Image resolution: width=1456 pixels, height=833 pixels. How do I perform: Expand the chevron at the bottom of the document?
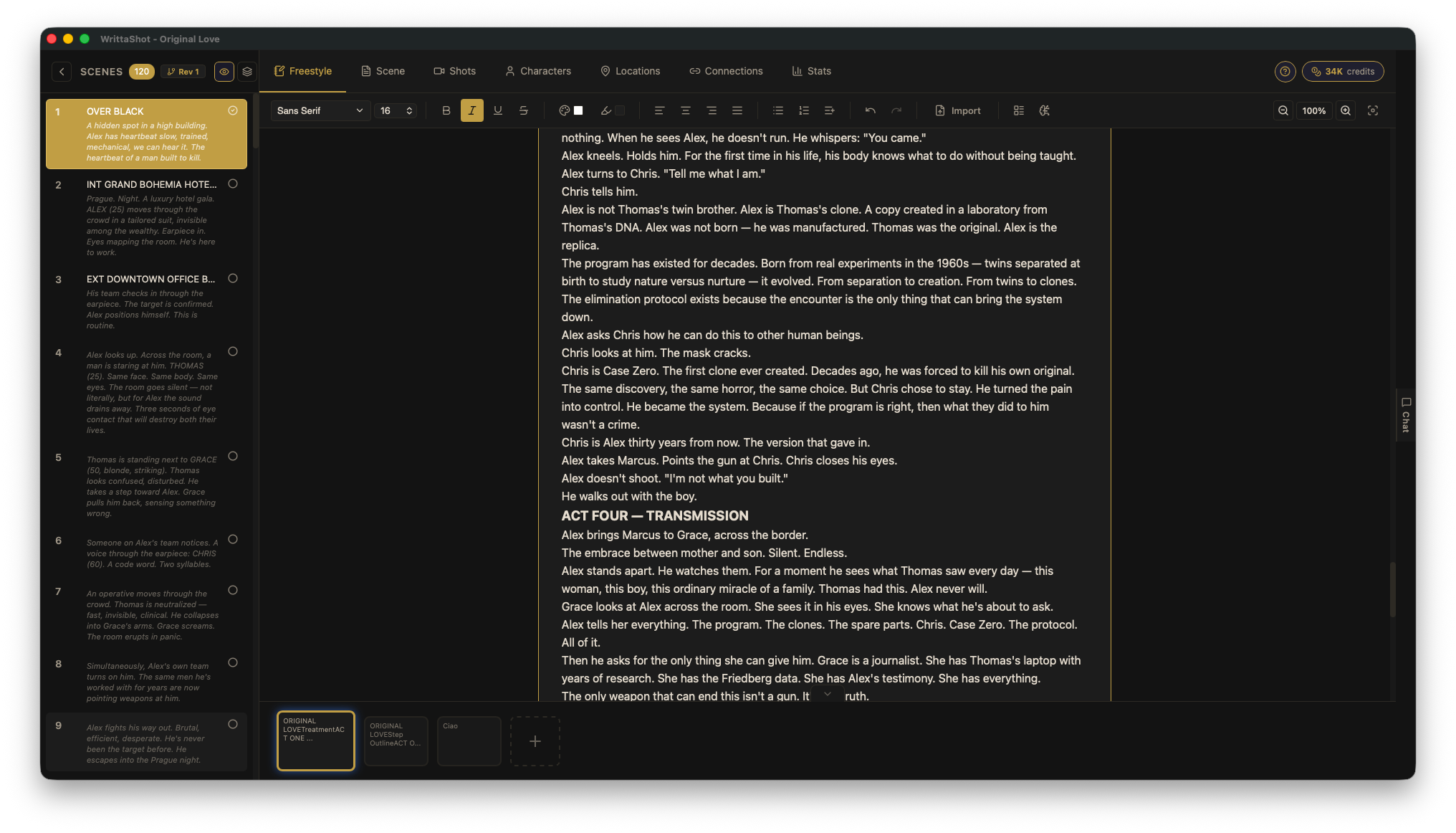tap(828, 694)
